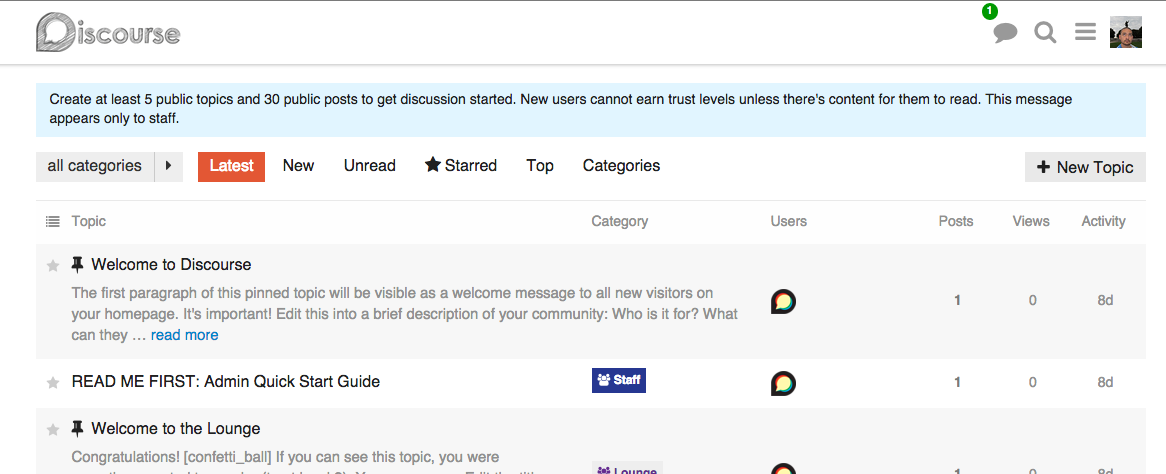Open the Welcome to the Lounge topic
The width and height of the screenshot is (1166, 474).
[x=175, y=429]
